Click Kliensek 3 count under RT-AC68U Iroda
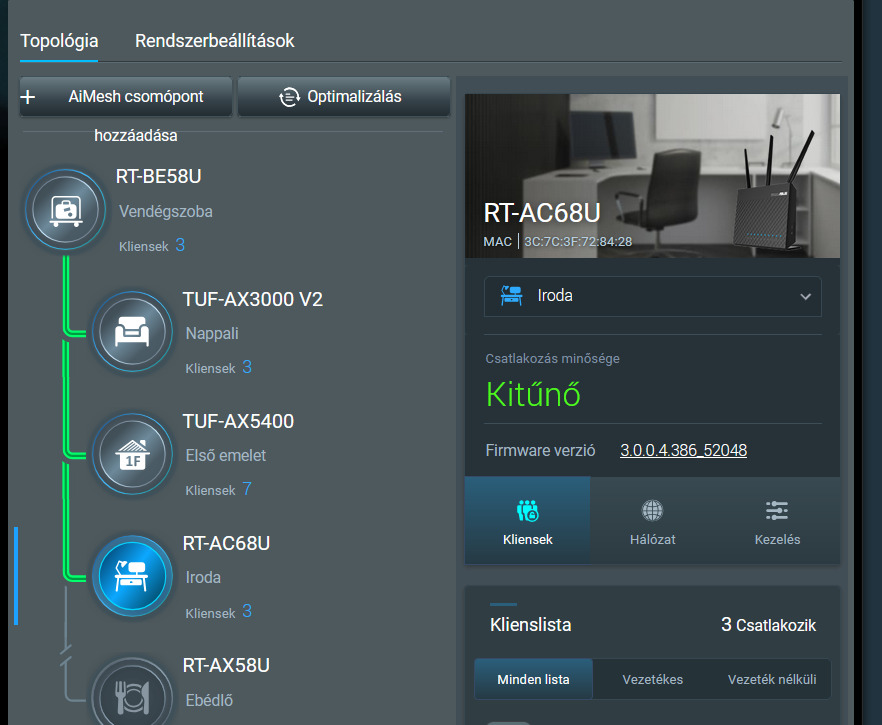 (218, 611)
